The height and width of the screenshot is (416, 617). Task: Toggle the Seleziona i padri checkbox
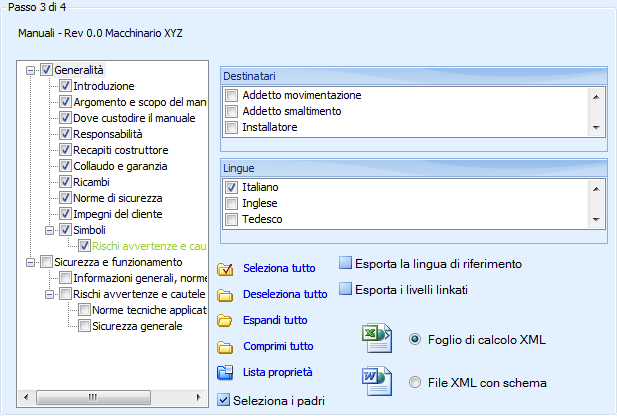coord(223,400)
